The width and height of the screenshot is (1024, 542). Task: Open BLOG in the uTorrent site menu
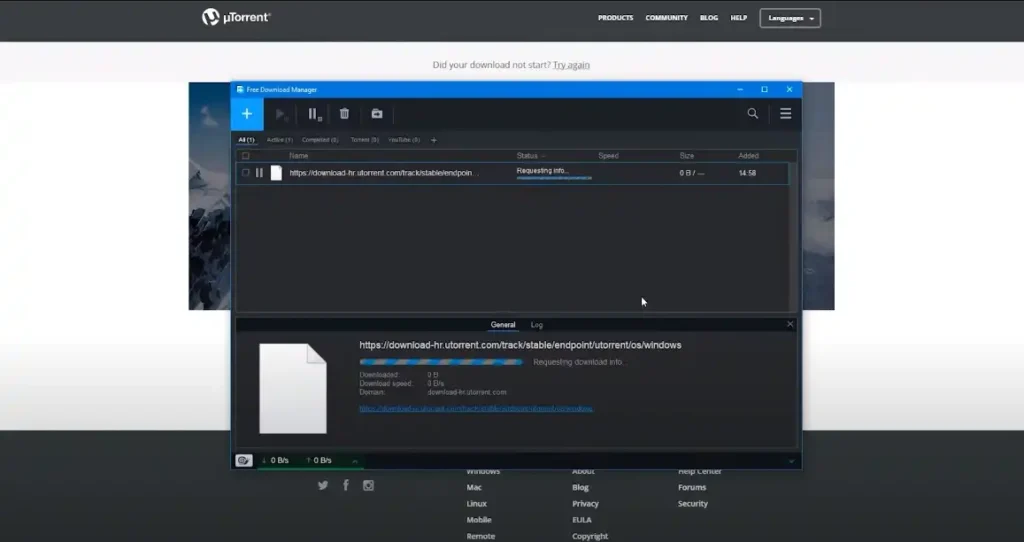pyautogui.click(x=709, y=18)
